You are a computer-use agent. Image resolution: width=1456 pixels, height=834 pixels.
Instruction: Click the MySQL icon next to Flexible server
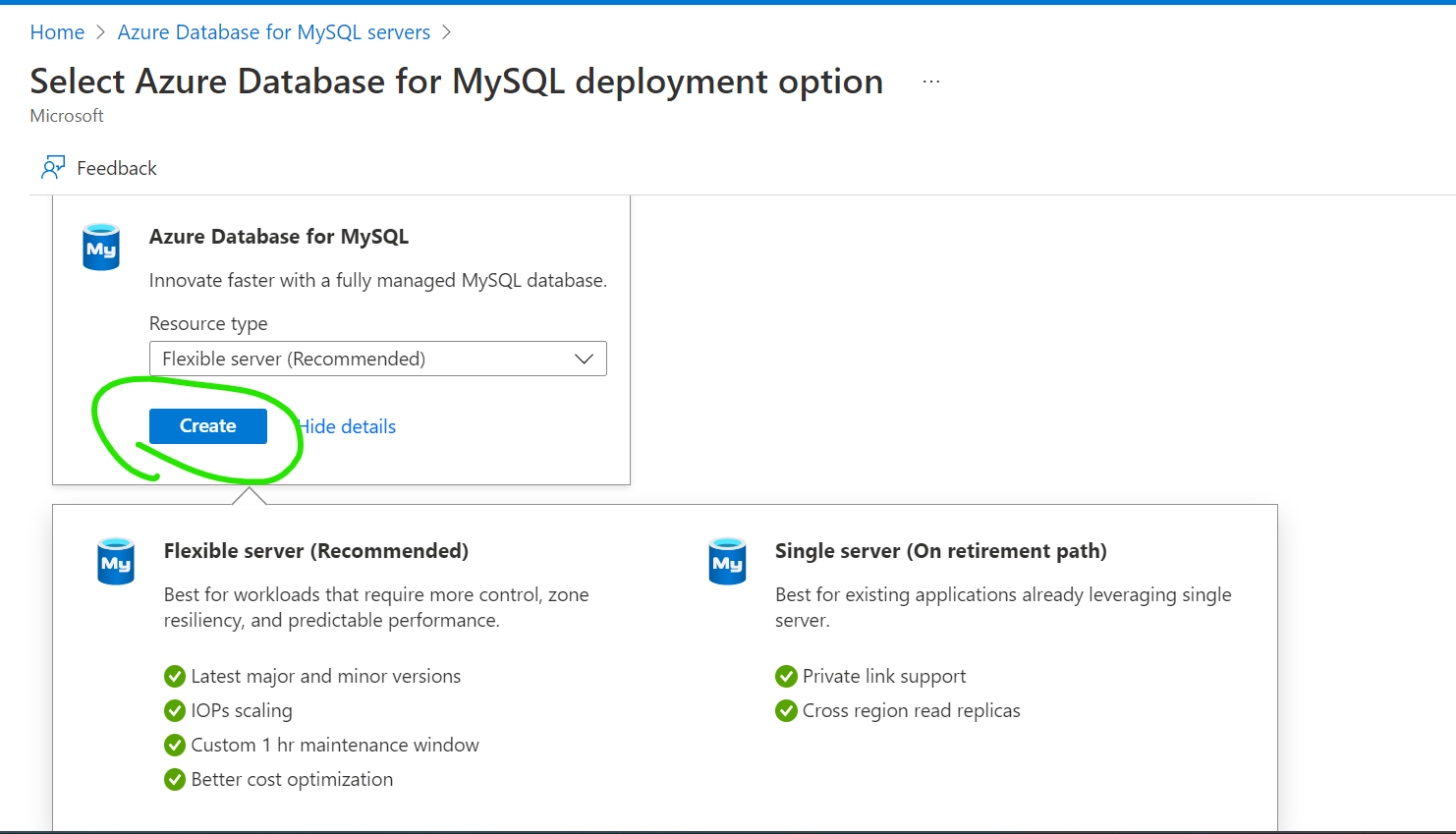coord(116,561)
